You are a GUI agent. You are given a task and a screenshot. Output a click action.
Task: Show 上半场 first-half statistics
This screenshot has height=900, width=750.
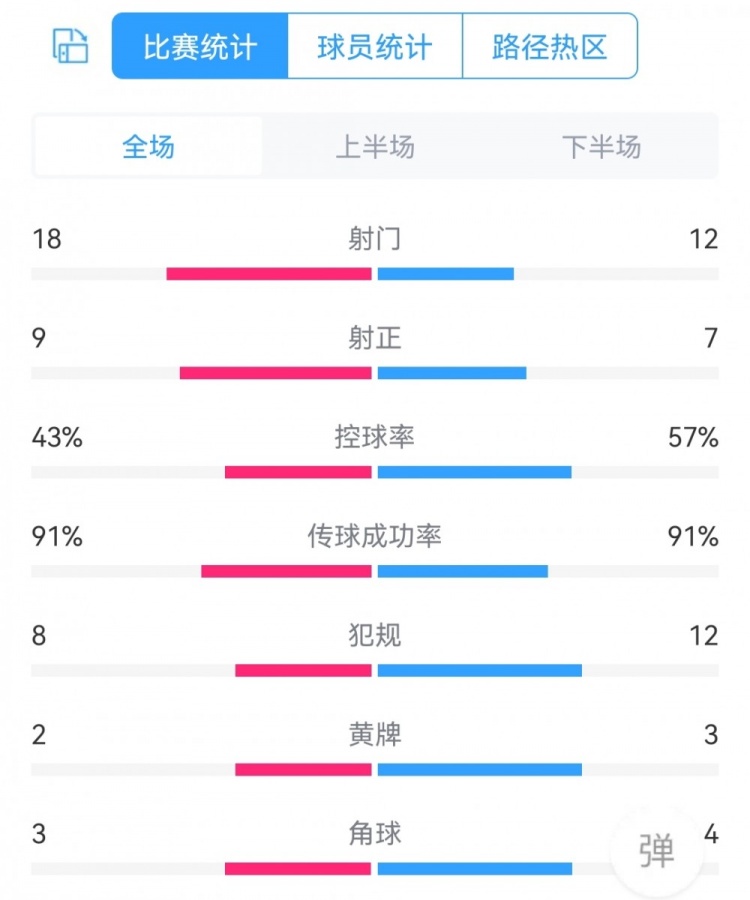[375, 147]
